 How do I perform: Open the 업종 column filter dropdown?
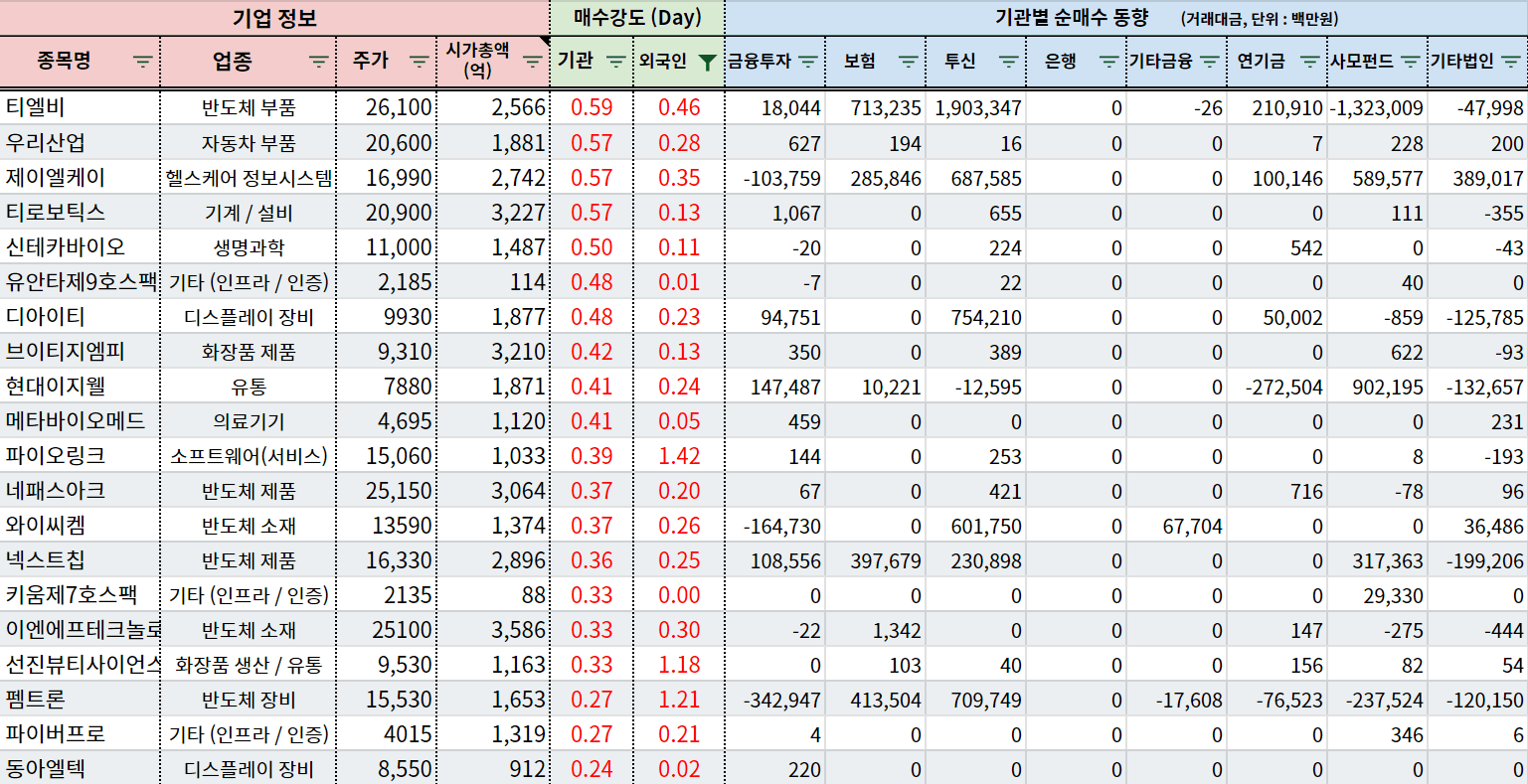[x=318, y=62]
